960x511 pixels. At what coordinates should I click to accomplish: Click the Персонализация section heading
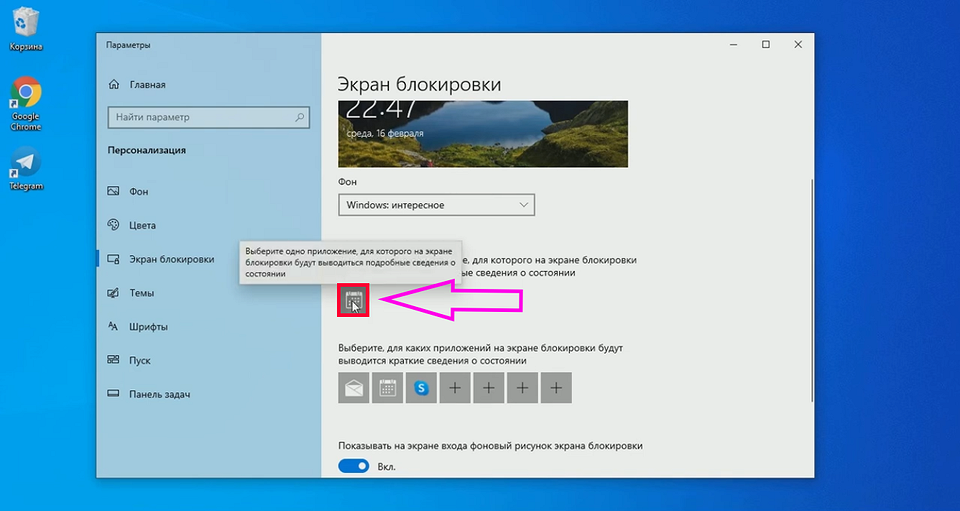click(147, 150)
